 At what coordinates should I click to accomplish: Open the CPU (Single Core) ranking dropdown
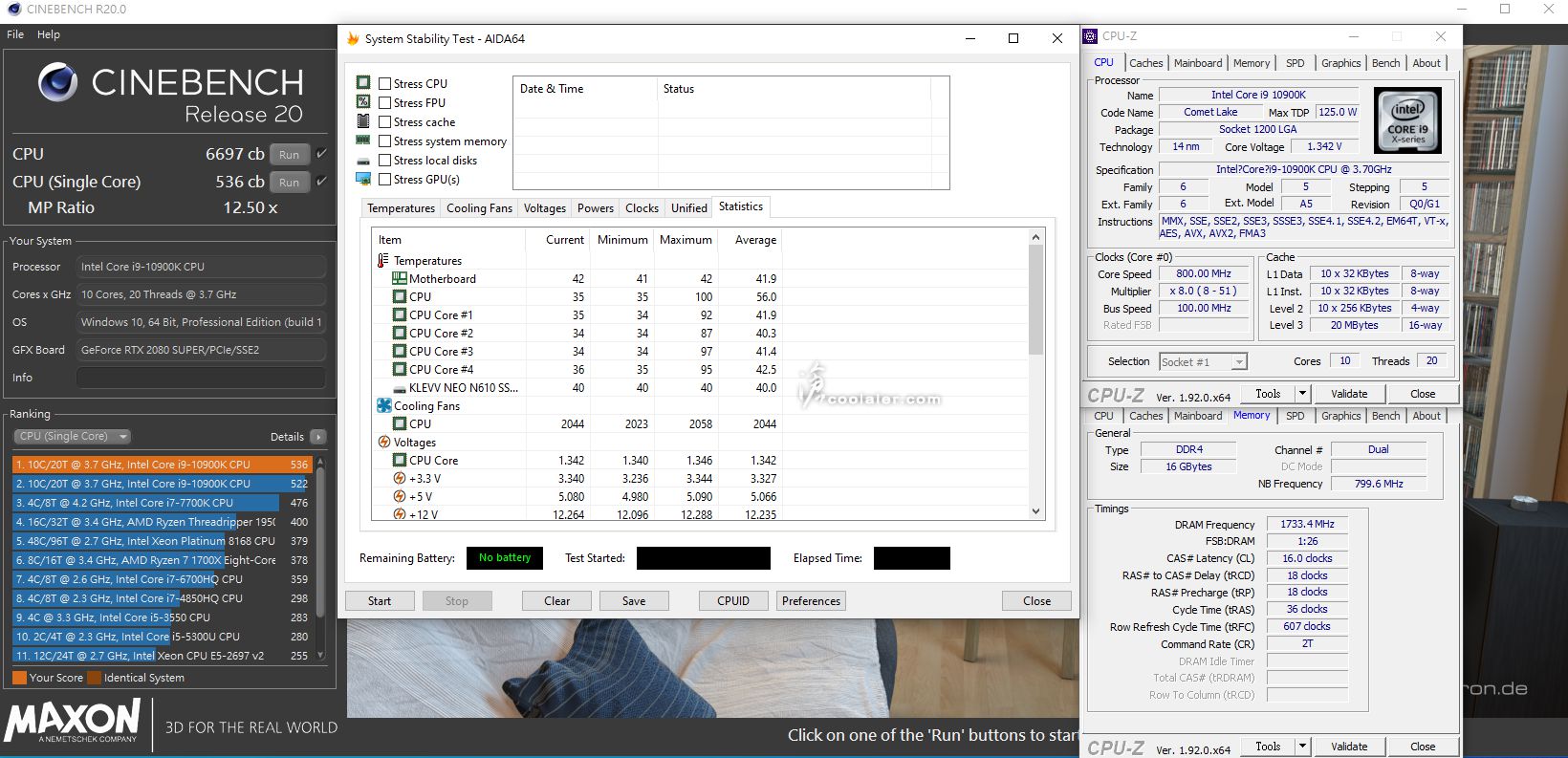72,437
